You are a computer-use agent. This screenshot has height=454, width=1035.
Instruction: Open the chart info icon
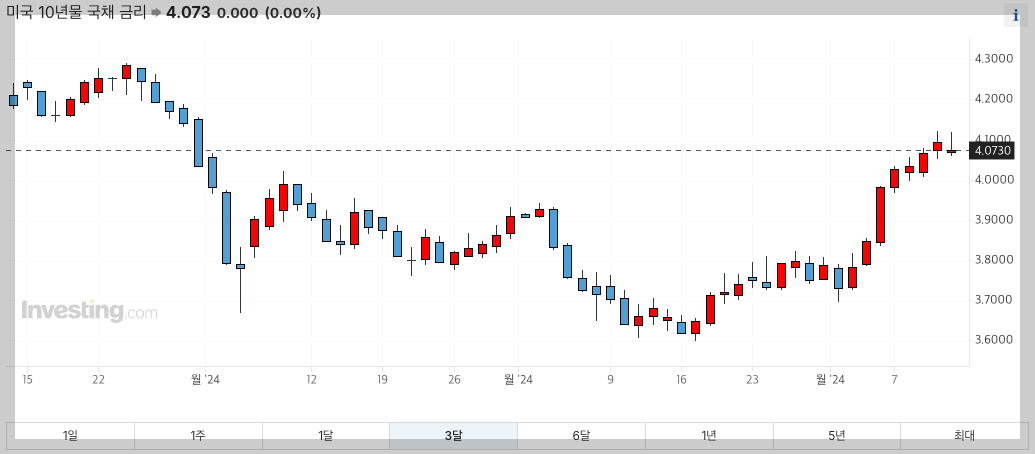coord(1016,15)
